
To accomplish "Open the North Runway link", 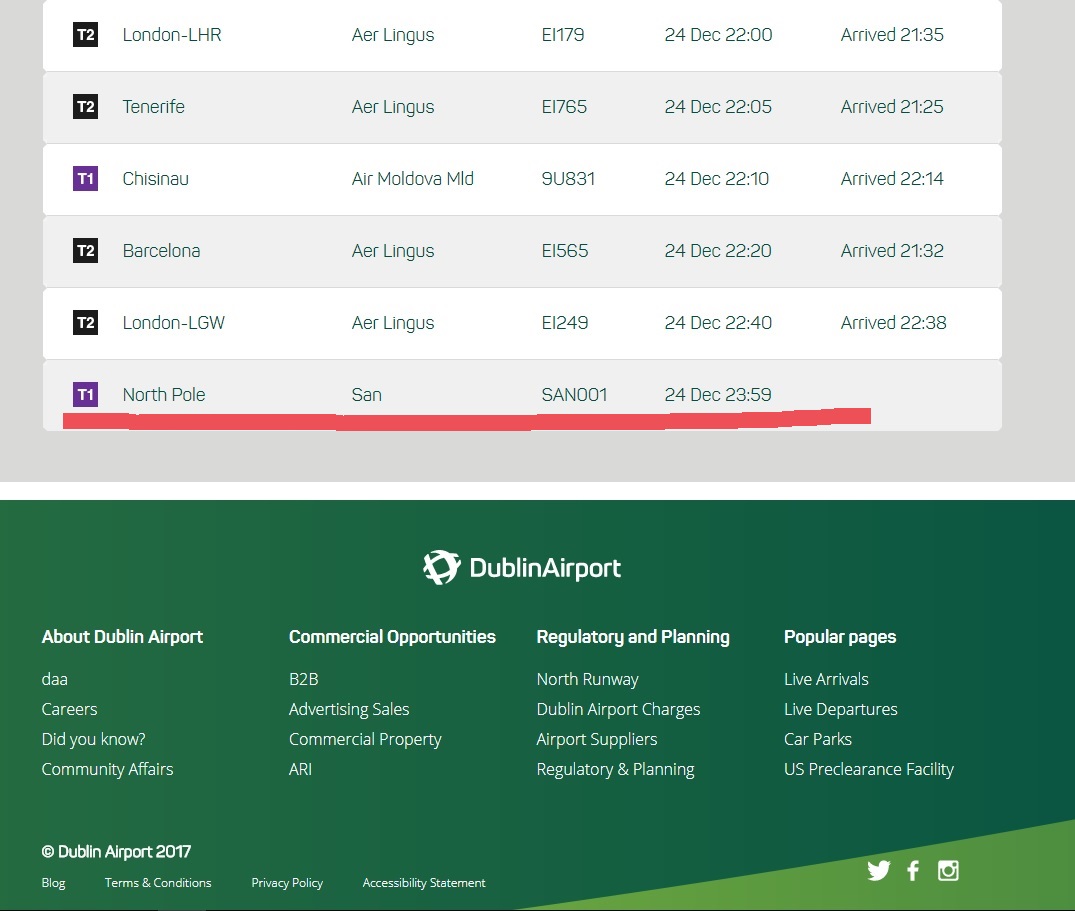I will coord(588,679).
